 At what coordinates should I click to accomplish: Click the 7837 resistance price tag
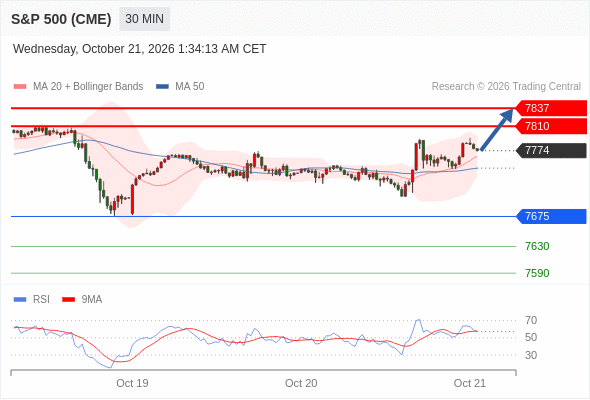point(551,108)
